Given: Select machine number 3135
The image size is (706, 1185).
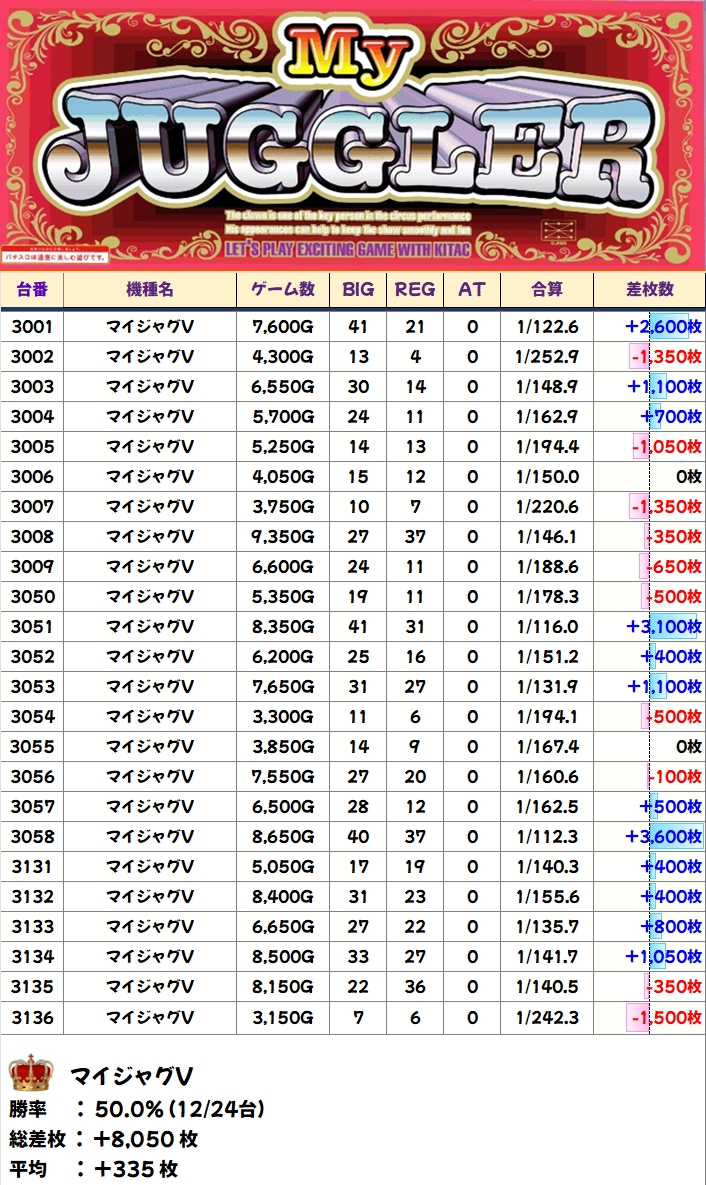Looking at the screenshot, I should pyautogui.click(x=32, y=986).
